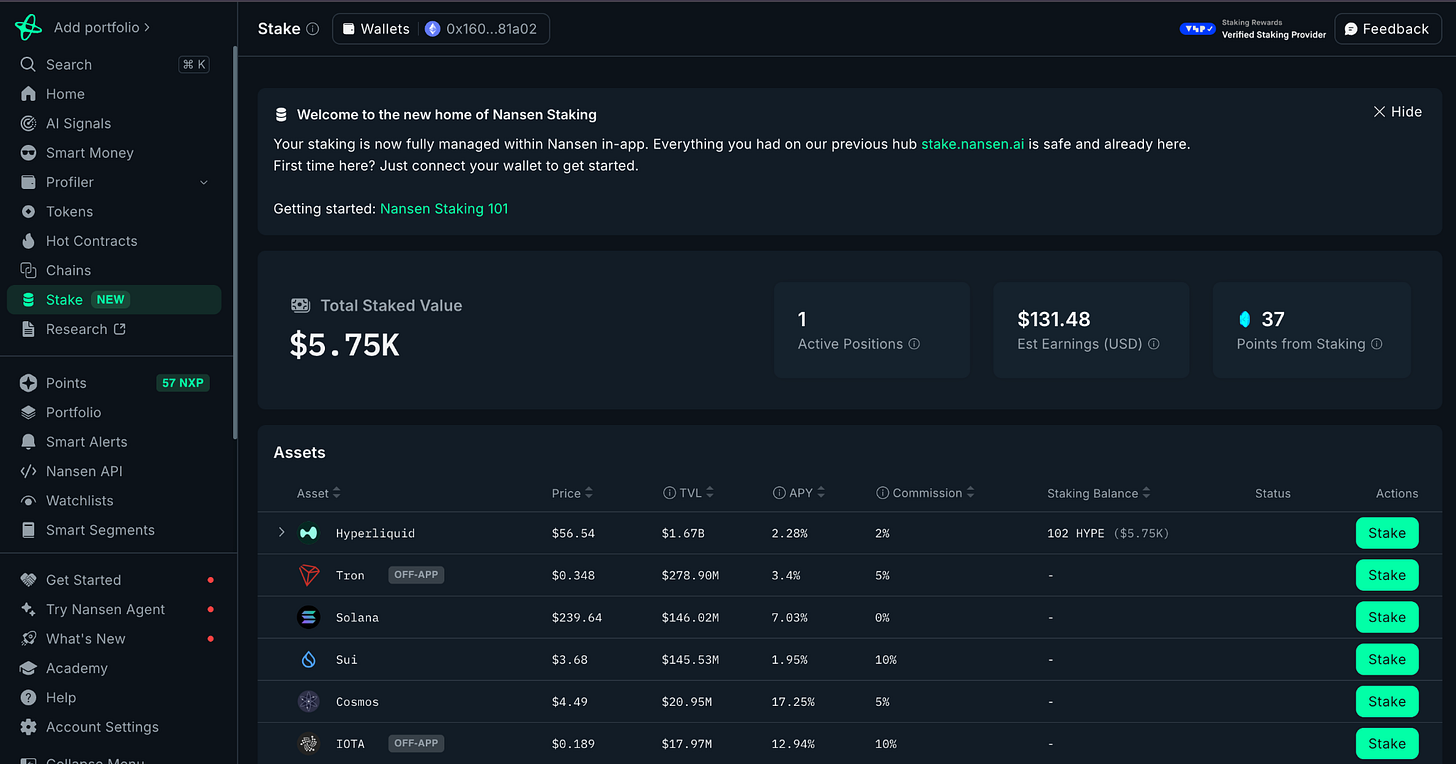Open Try Nansen Agent in sidebar
Image resolution: width=1456 pixels, height=764 pixels.
tap(114, 609)
